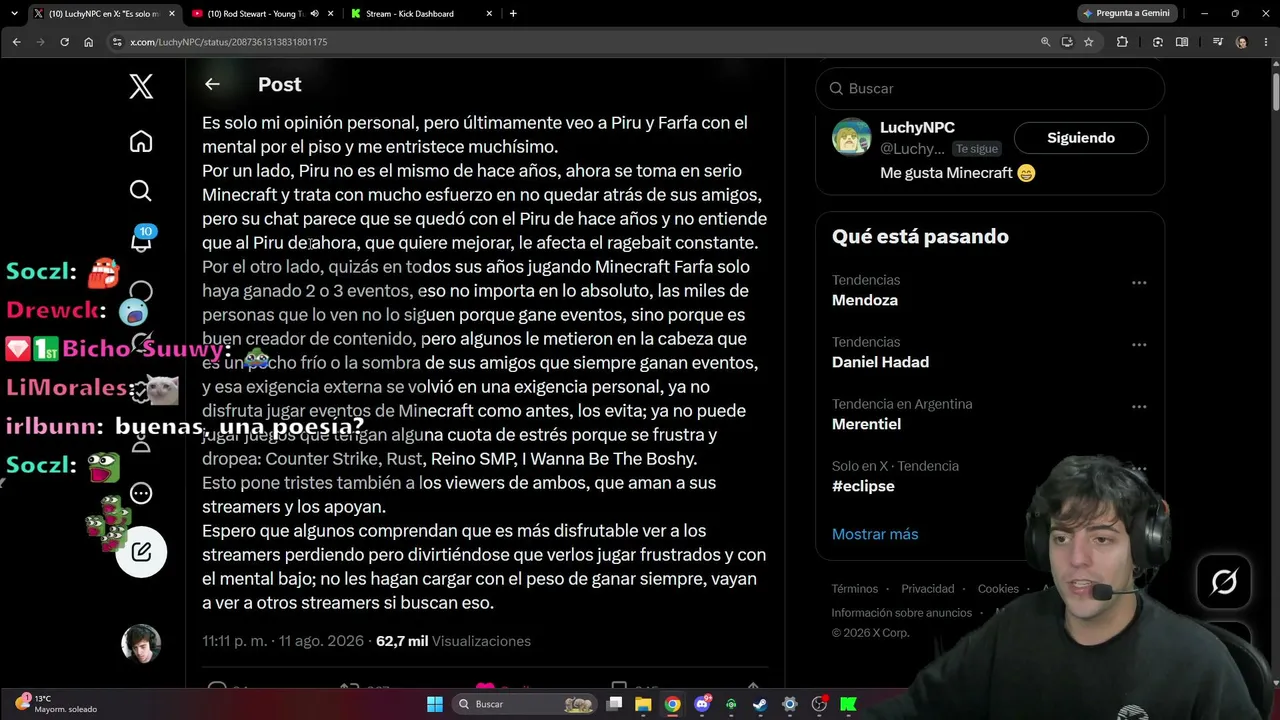
Task: Go to the X Home feed icon
Action: click(141, 141)
